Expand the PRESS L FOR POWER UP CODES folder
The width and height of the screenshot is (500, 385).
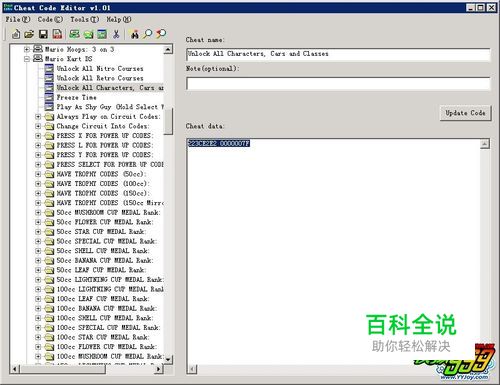point(38,145)
